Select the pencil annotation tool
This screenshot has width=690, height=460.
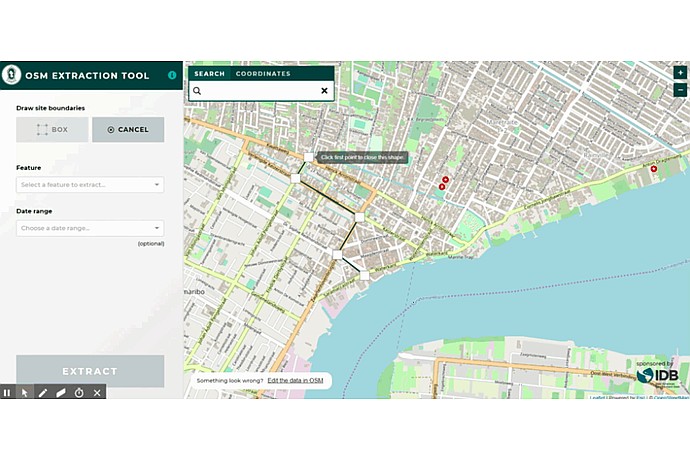[x=43, y=393]
